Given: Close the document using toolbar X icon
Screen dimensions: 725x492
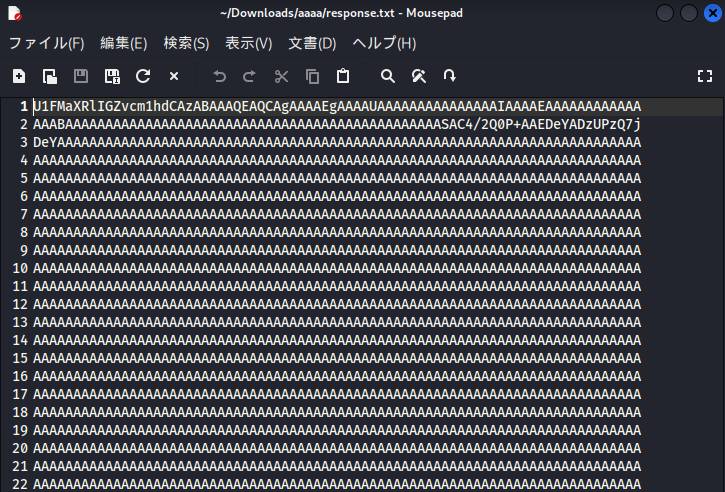Looking at the screenshot, I should tap(174, 76).
